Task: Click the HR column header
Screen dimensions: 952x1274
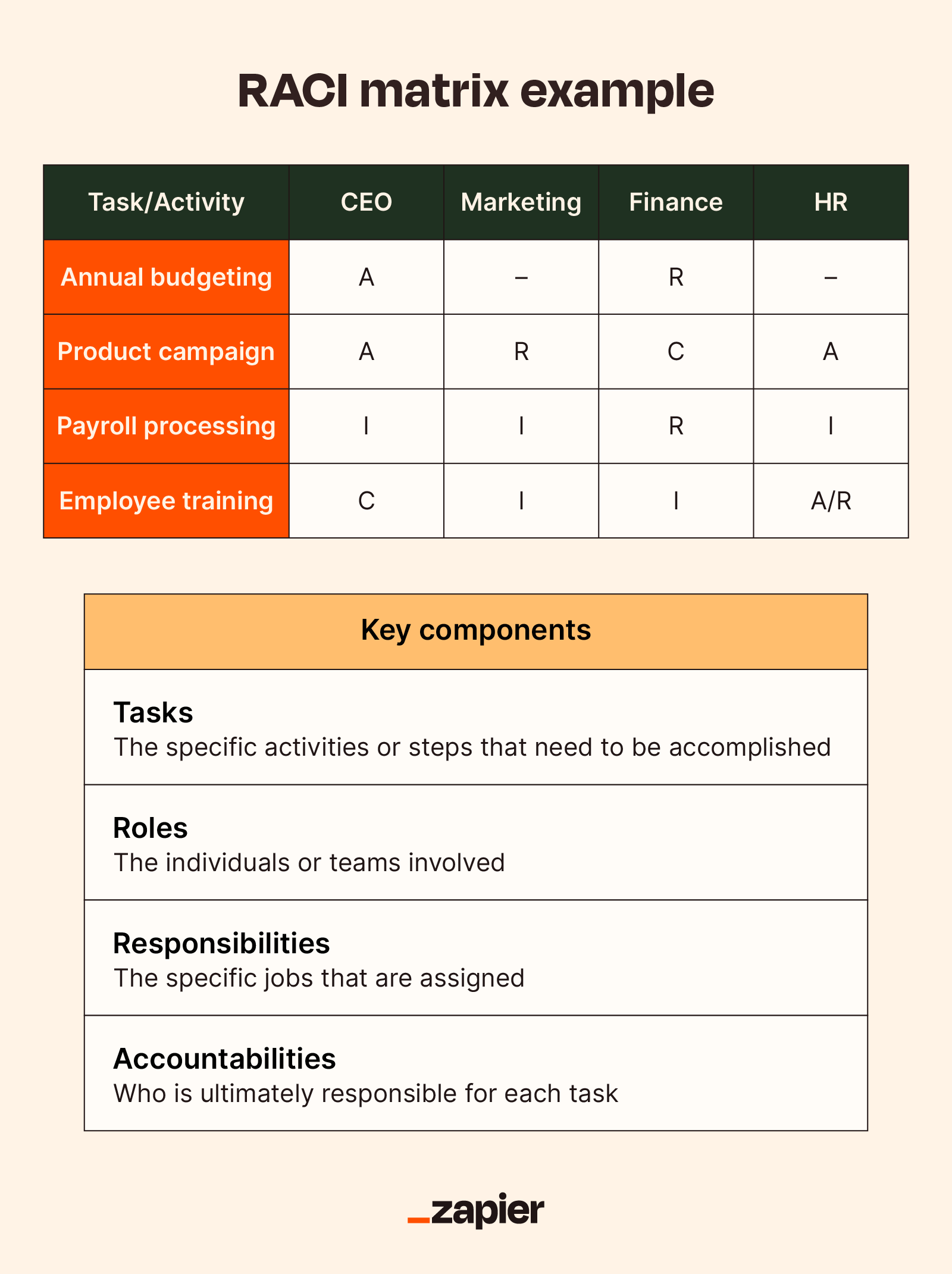Action: coord(830,202)
